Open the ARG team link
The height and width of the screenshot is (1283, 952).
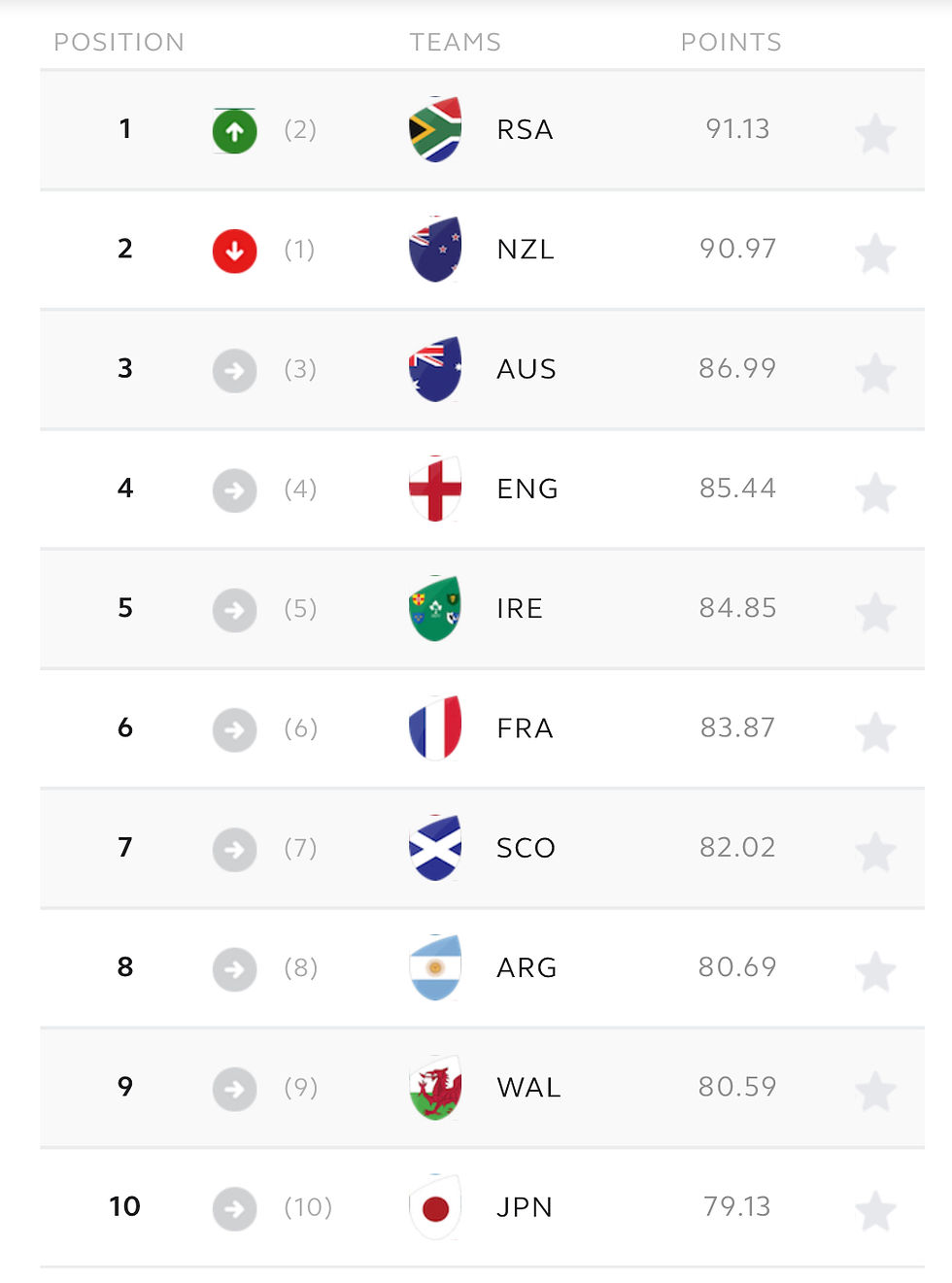(x=527, y=967)
